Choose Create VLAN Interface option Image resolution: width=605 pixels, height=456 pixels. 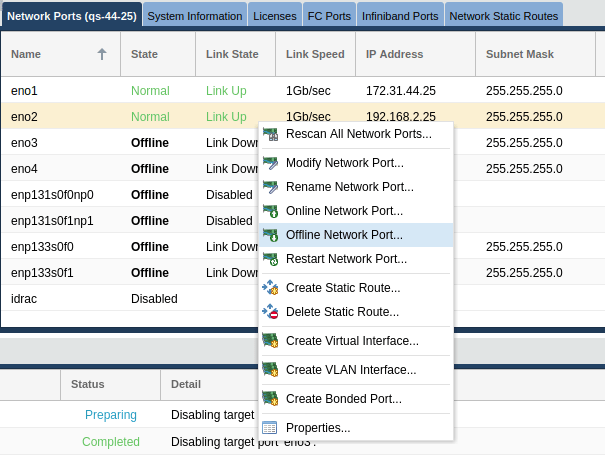click(350, 370)
